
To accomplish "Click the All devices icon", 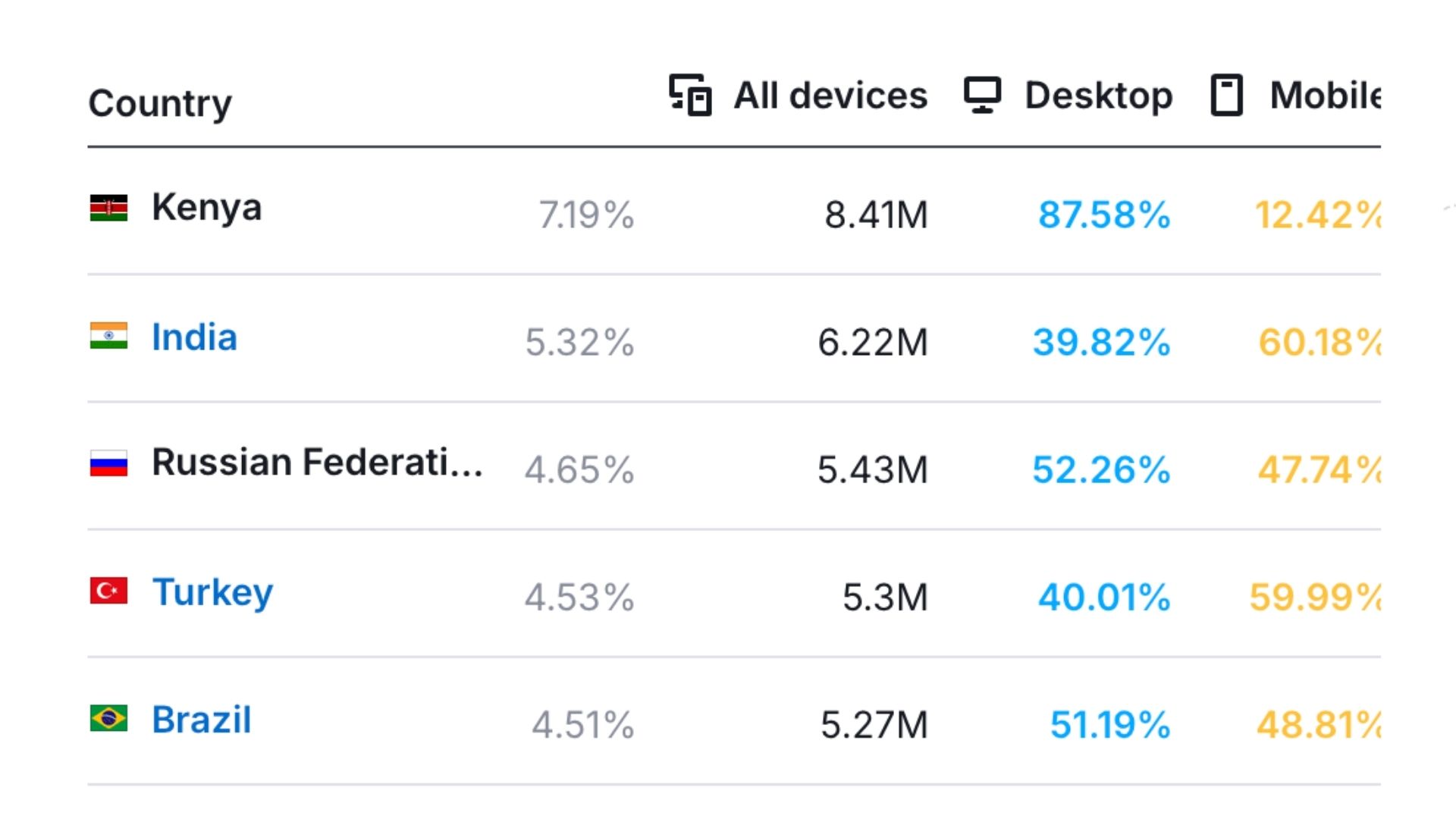I will click(x=690, y=96).
